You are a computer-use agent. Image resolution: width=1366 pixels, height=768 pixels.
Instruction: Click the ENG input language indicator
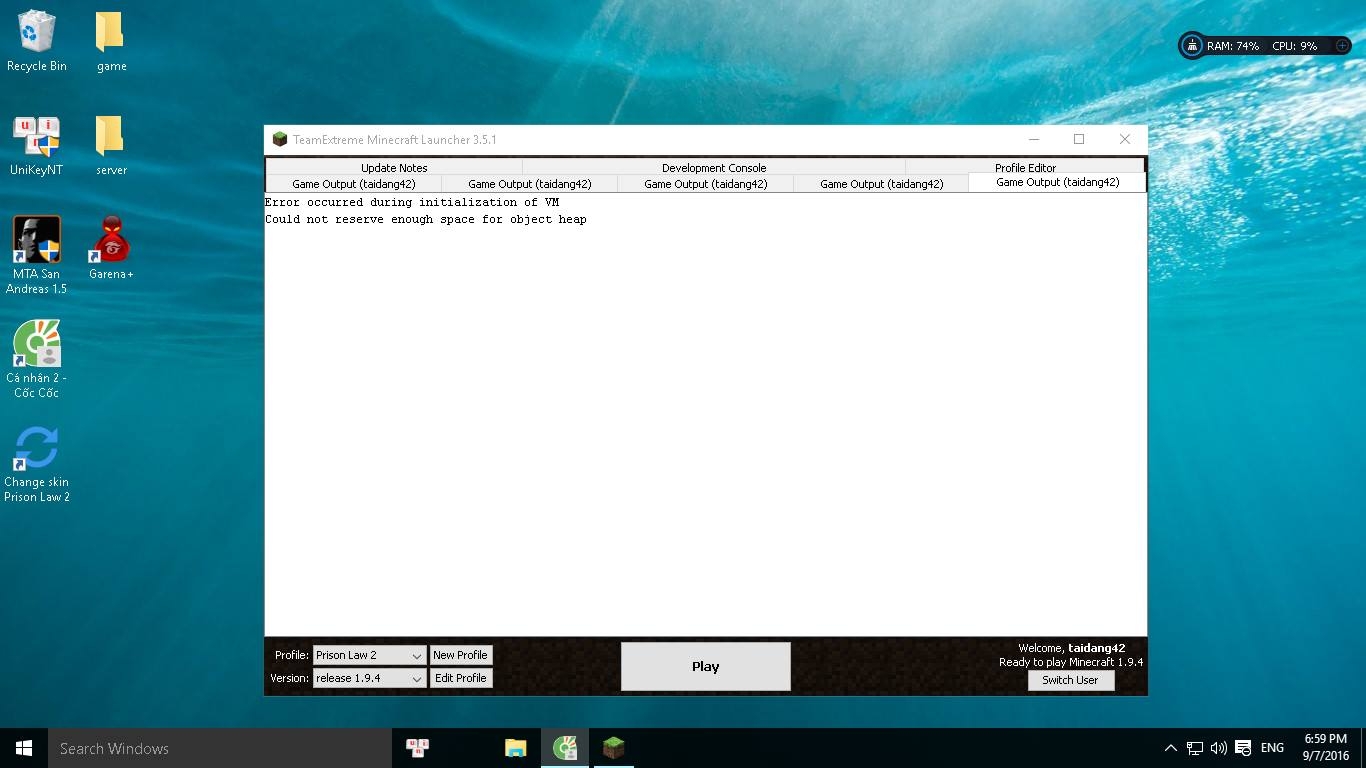click(x=1272, y=748)
